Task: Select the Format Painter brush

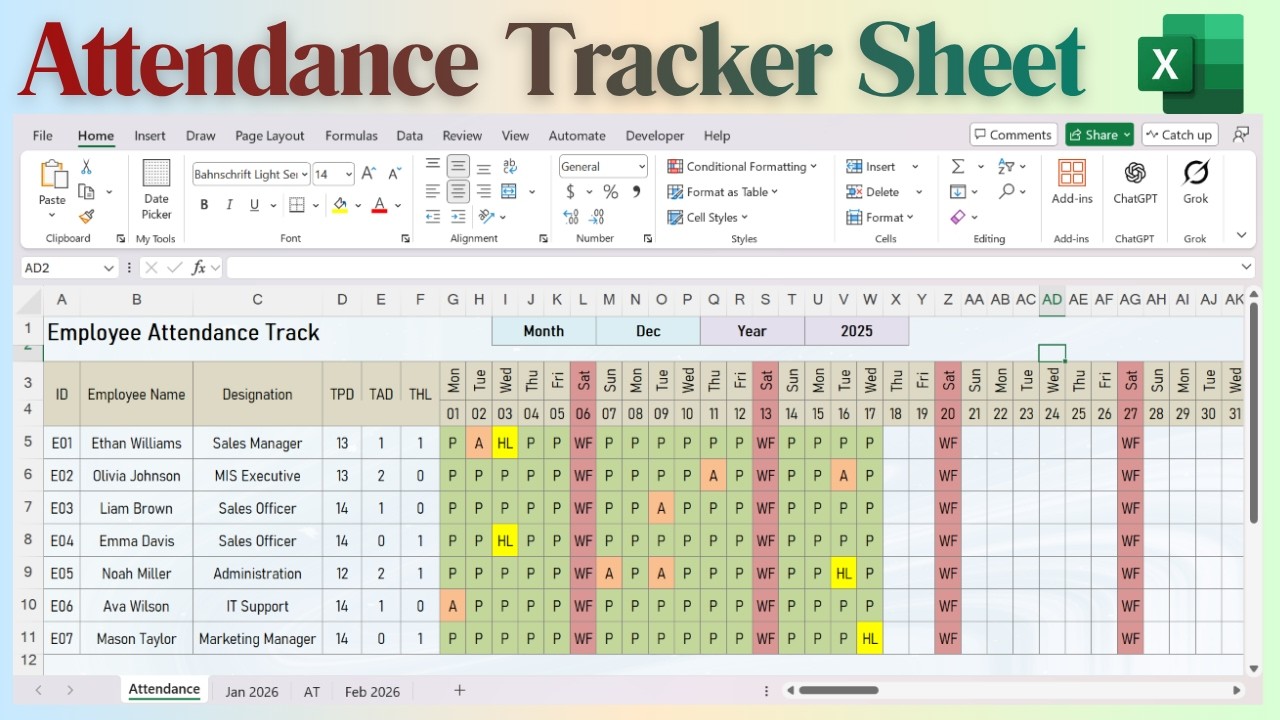Action: tap(86, 215)
